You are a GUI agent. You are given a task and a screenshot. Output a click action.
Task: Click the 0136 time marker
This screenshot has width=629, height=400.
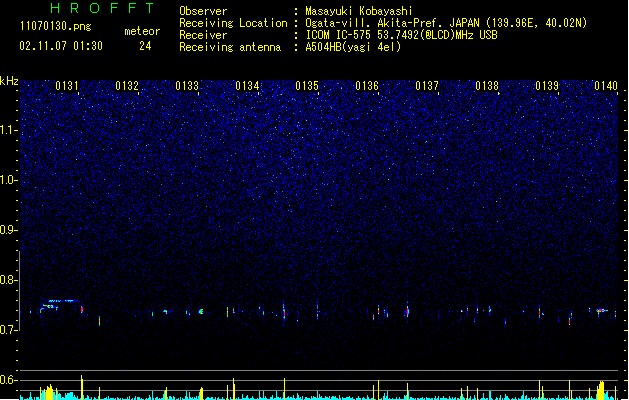point(367,86)
